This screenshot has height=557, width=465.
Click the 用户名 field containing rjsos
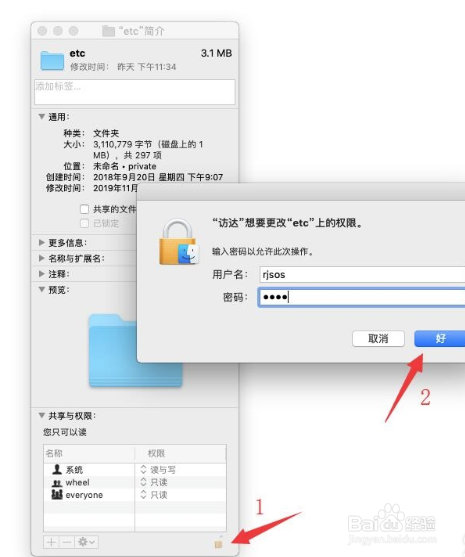click(x=362, y=275)
